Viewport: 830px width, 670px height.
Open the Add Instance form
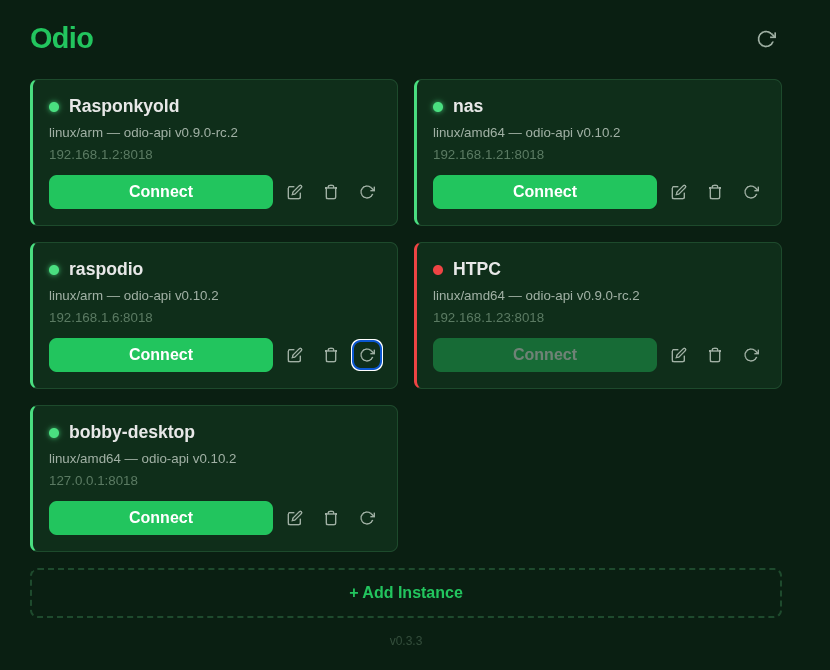(x=406, y=592)
